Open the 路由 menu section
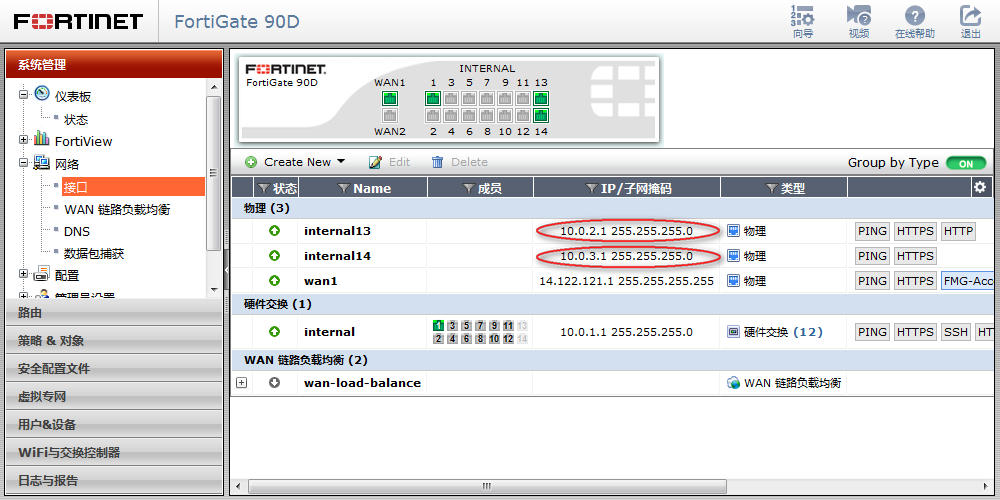 click(x=114, y=313)
